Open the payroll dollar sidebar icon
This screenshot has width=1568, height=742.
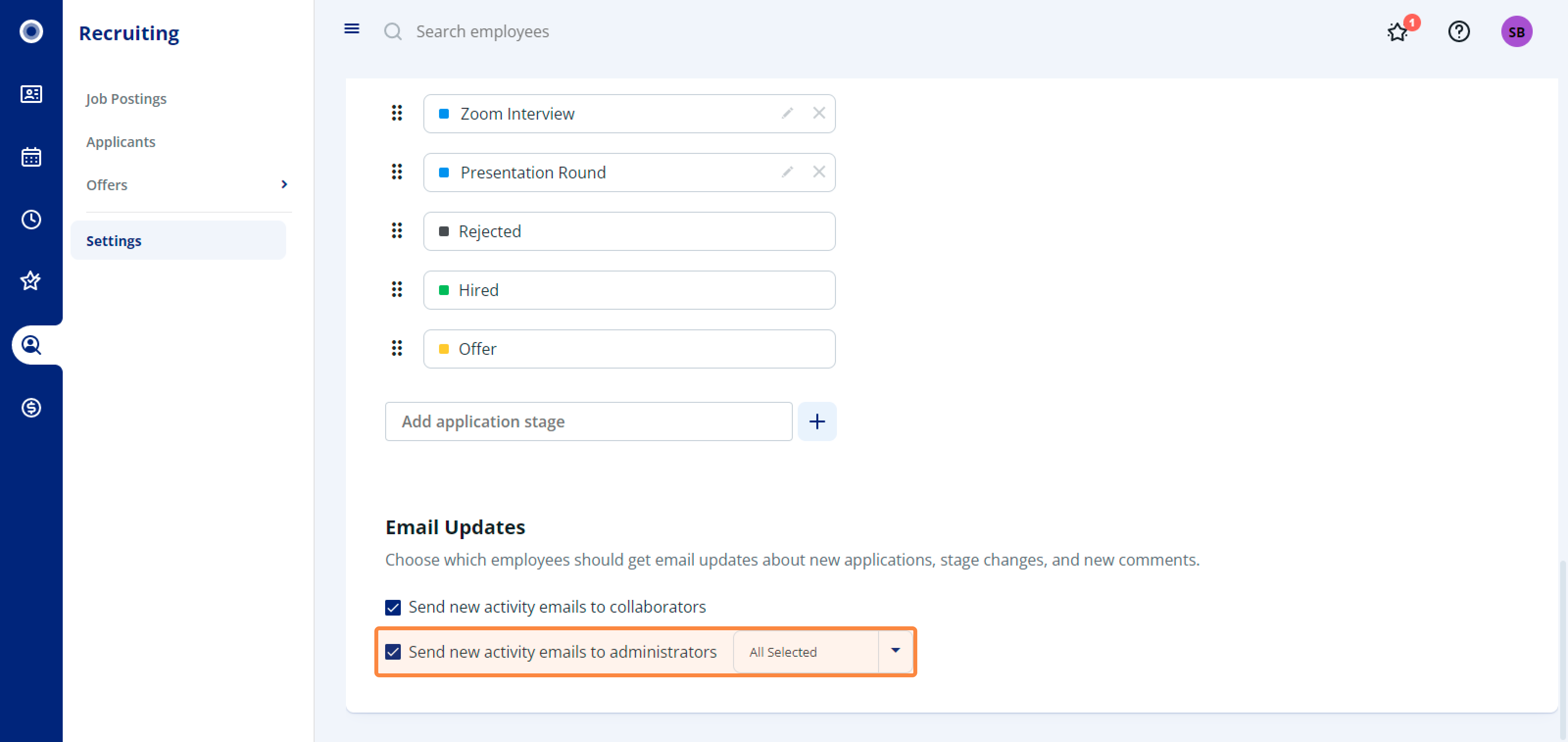31,408
